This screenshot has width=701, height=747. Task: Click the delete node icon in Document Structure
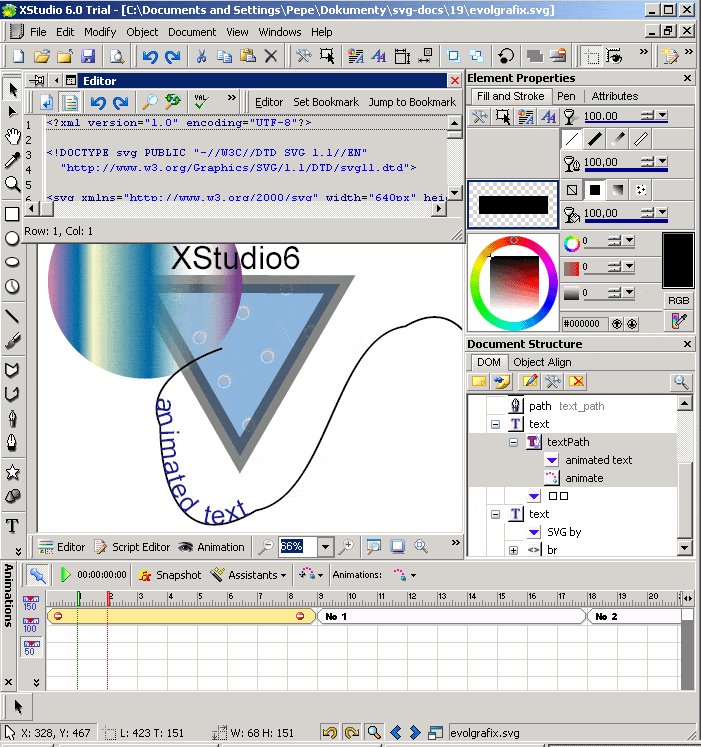(x=576, y=381)
